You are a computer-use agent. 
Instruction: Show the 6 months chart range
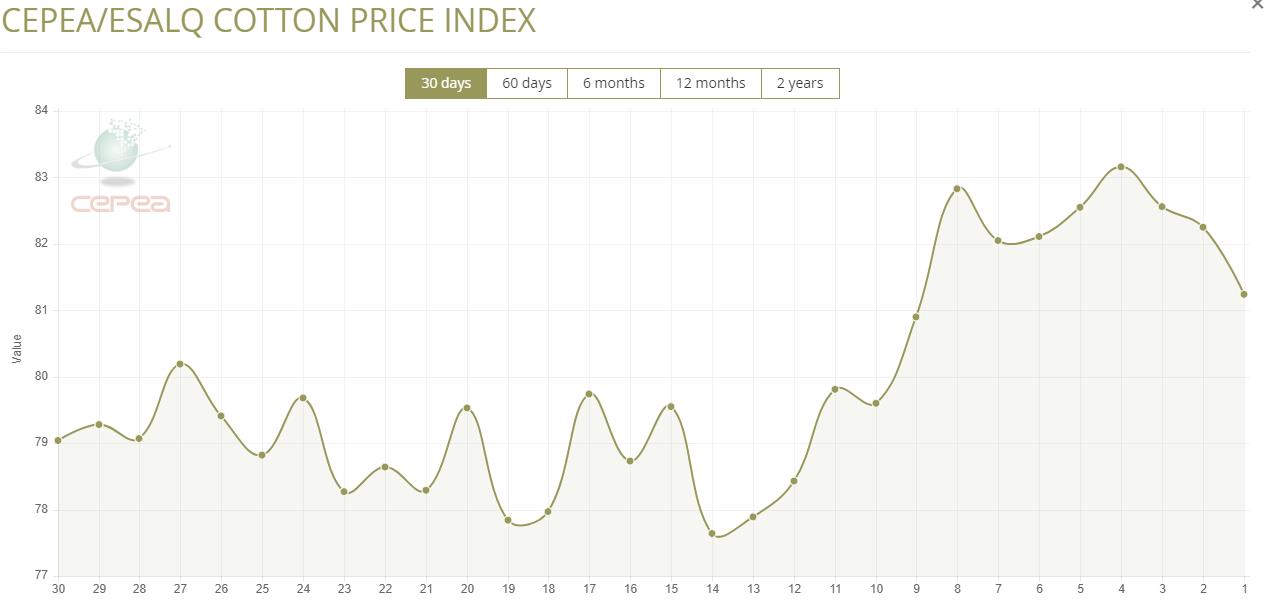click(613, 83)
